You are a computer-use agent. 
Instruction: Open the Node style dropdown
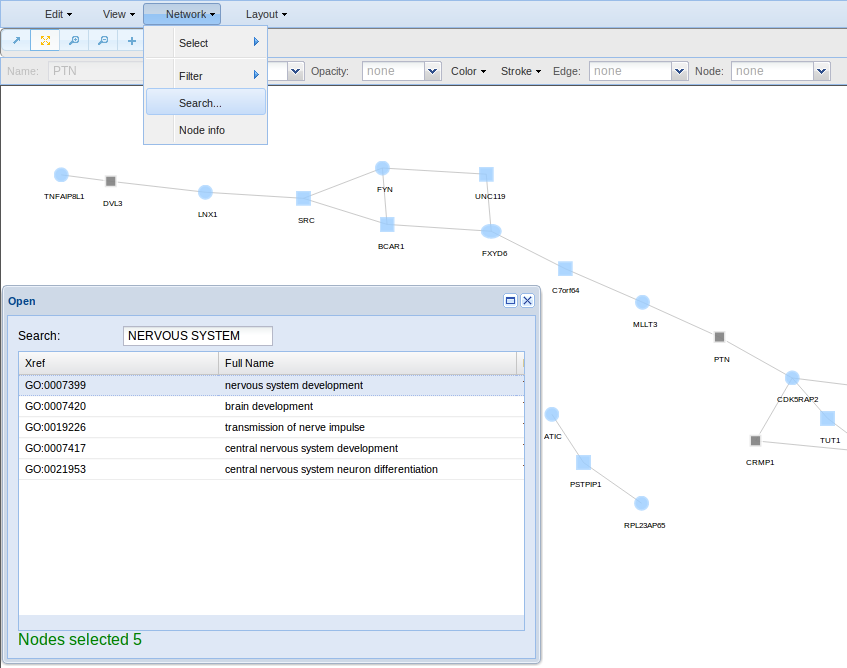click(821, 71)
